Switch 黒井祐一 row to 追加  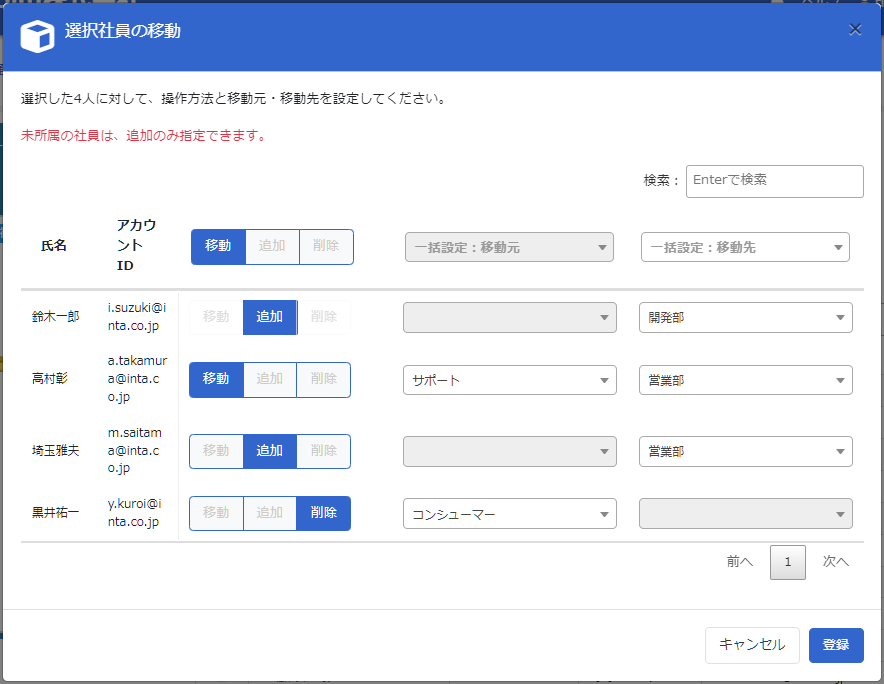pos(270,513)
